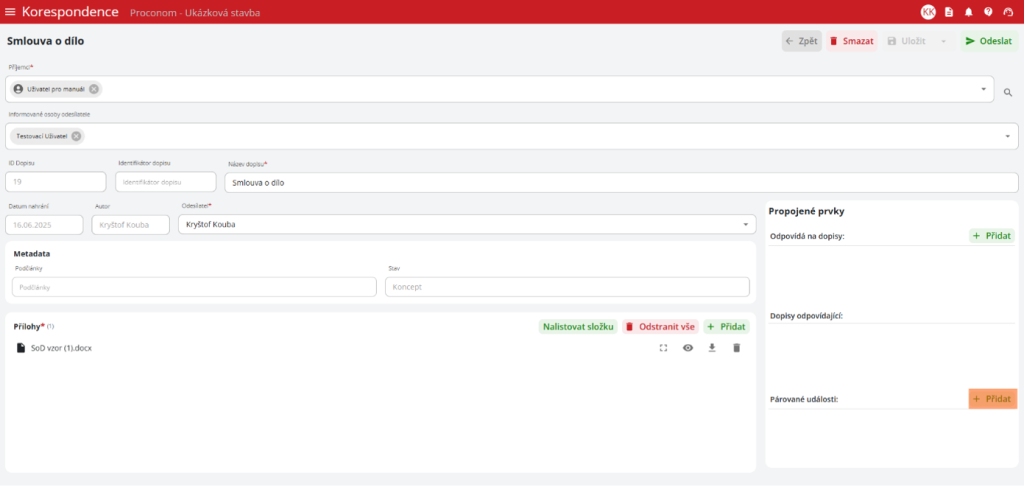This screenshot has height=487, width=1024.
Task: Open the document icon in the top bar
Action: click(949, 12)
